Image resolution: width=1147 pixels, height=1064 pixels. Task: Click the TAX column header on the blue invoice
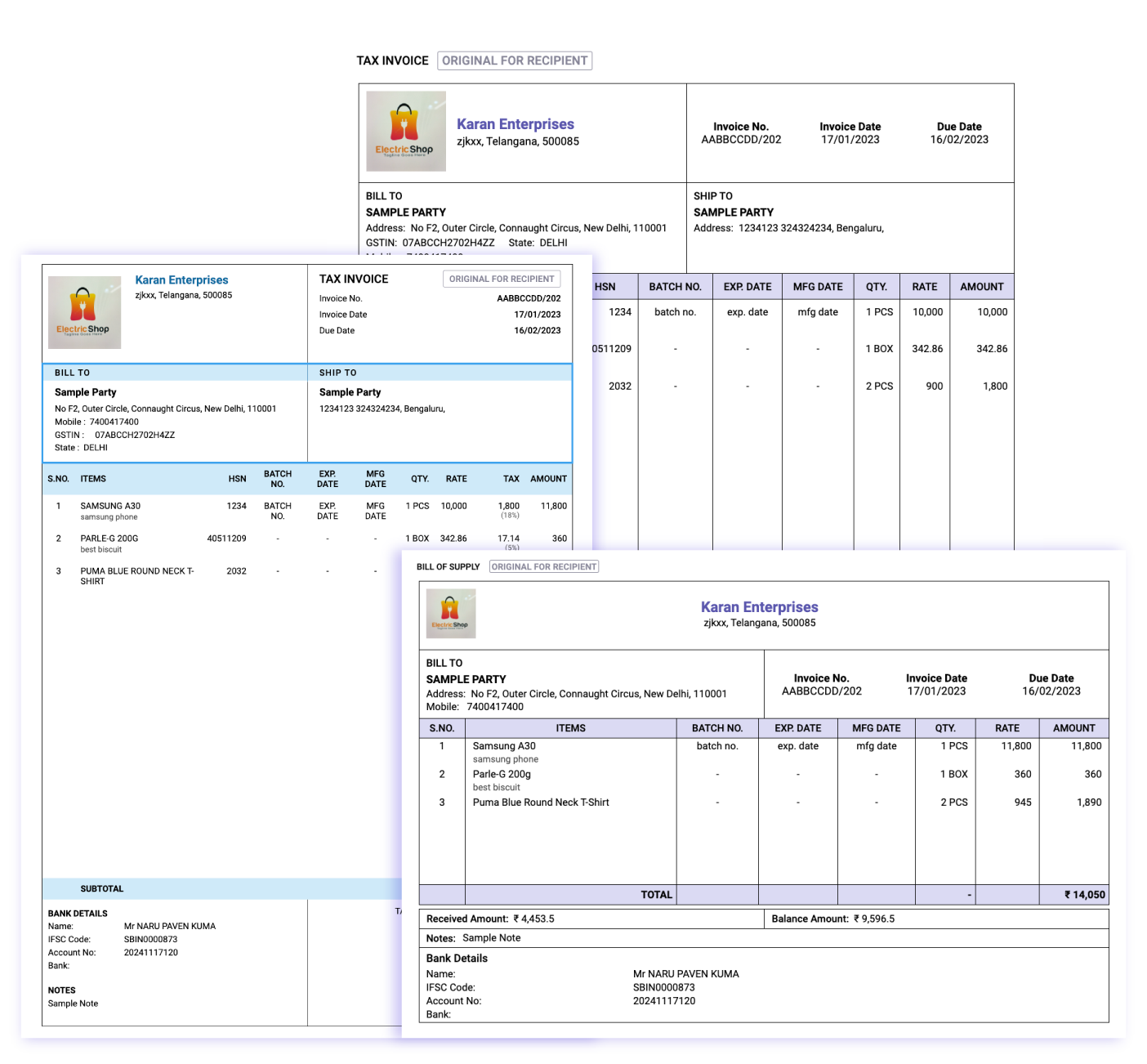click(x=511, y=479)
